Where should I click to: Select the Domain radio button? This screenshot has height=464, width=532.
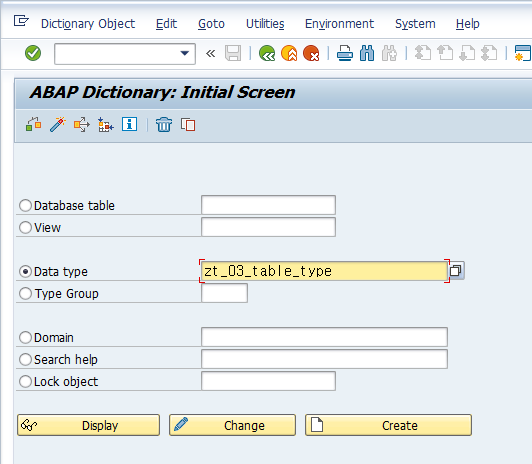pyautogui.click(x=25, y=337)
